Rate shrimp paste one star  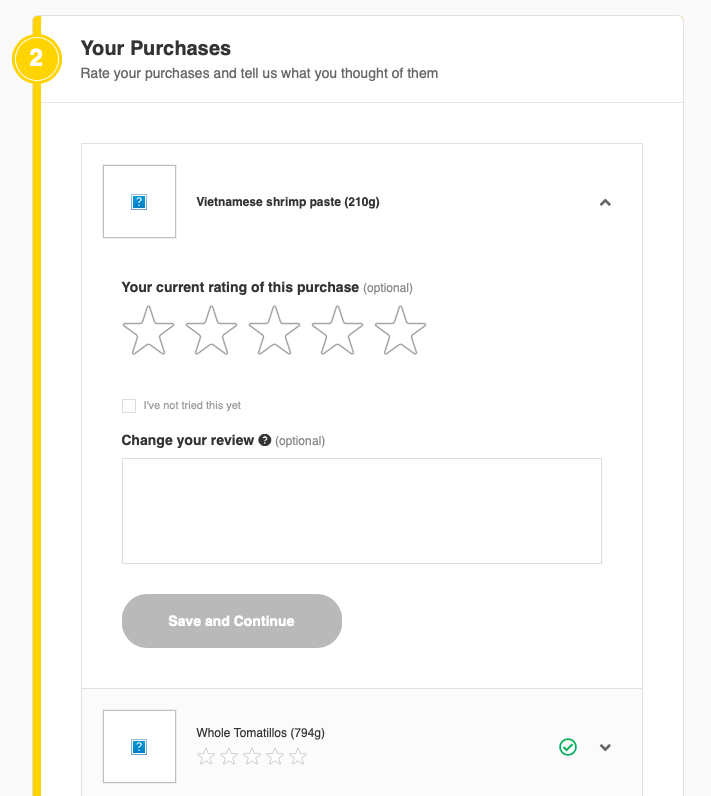point(148,330)
